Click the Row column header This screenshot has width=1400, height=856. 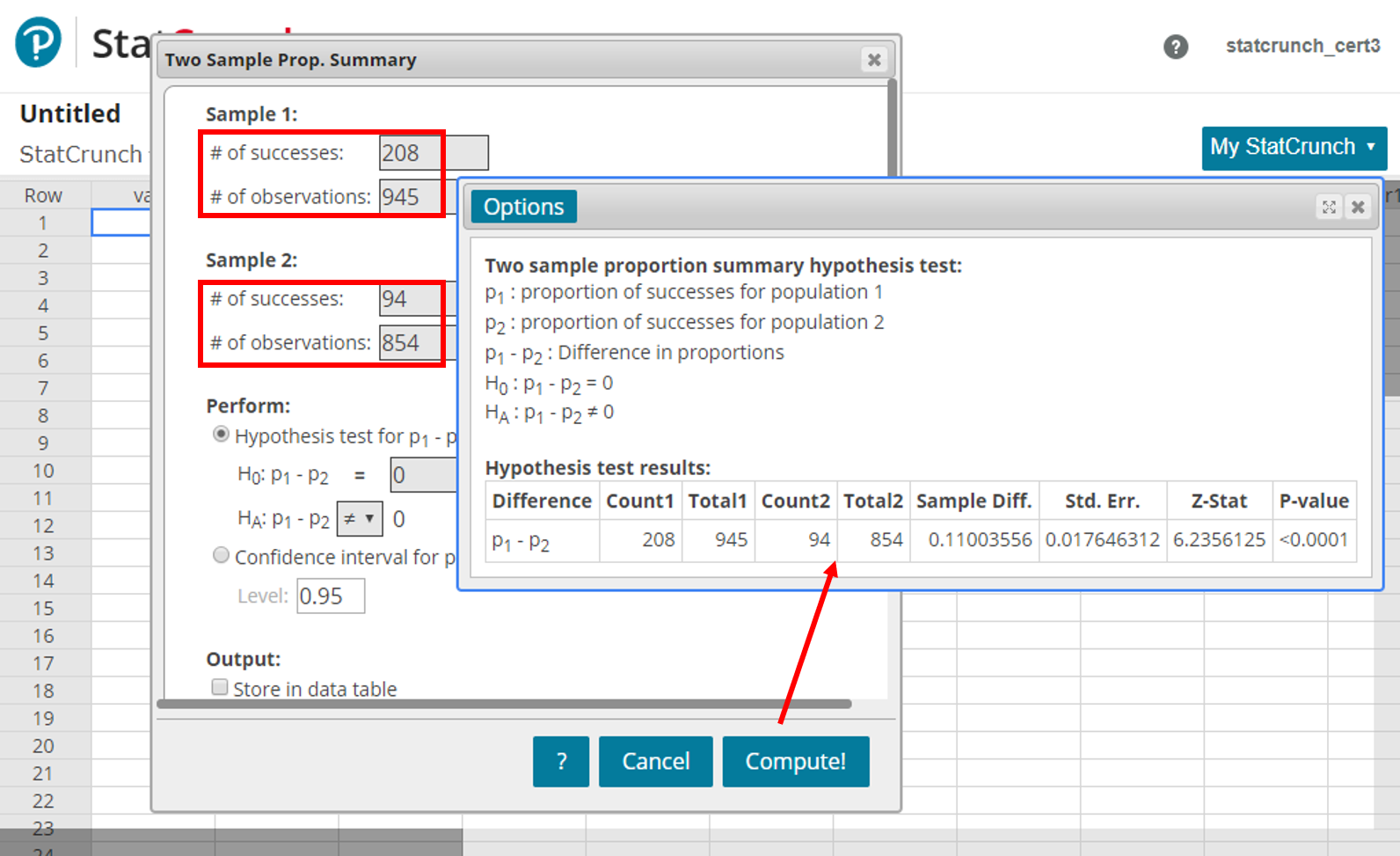click(x=43, y=195)
